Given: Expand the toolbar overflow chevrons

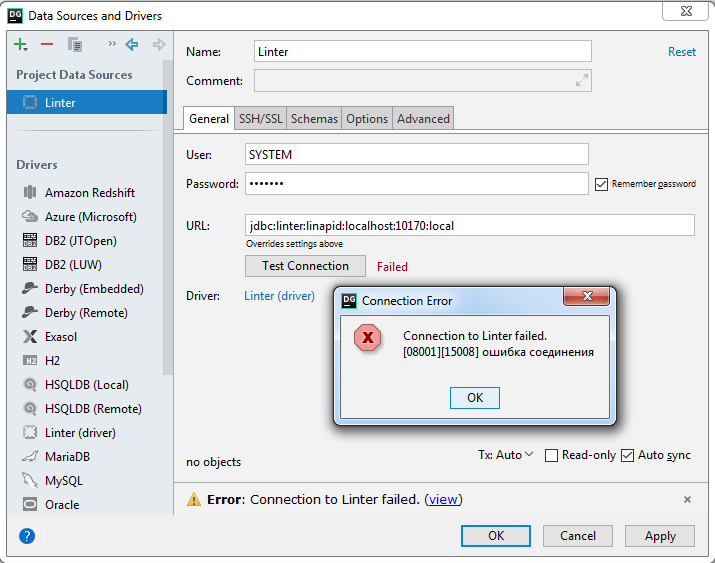Looking at the screenshot, I should tap(111, 44).
